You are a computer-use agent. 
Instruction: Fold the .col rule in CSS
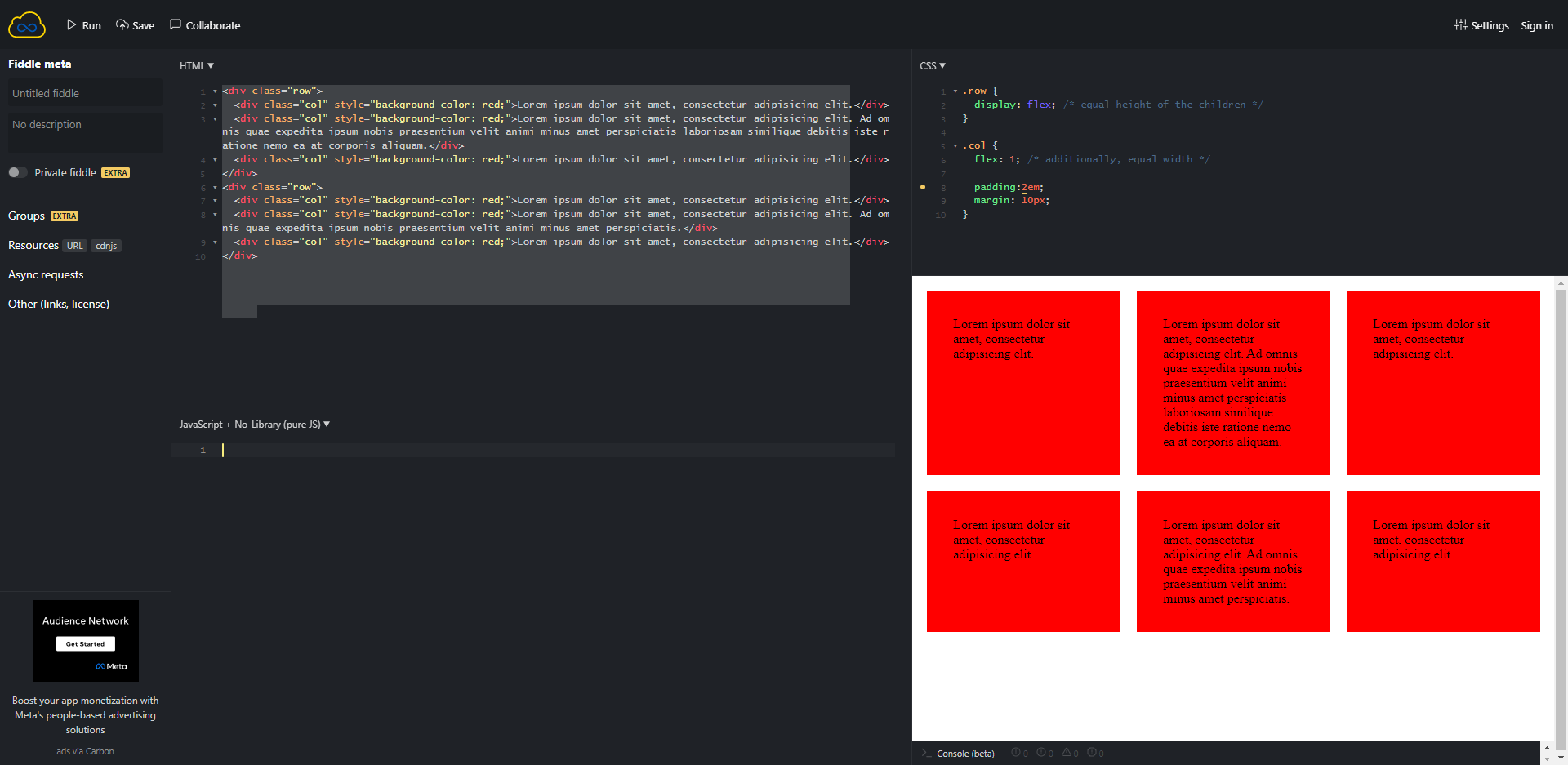[955, 146]
